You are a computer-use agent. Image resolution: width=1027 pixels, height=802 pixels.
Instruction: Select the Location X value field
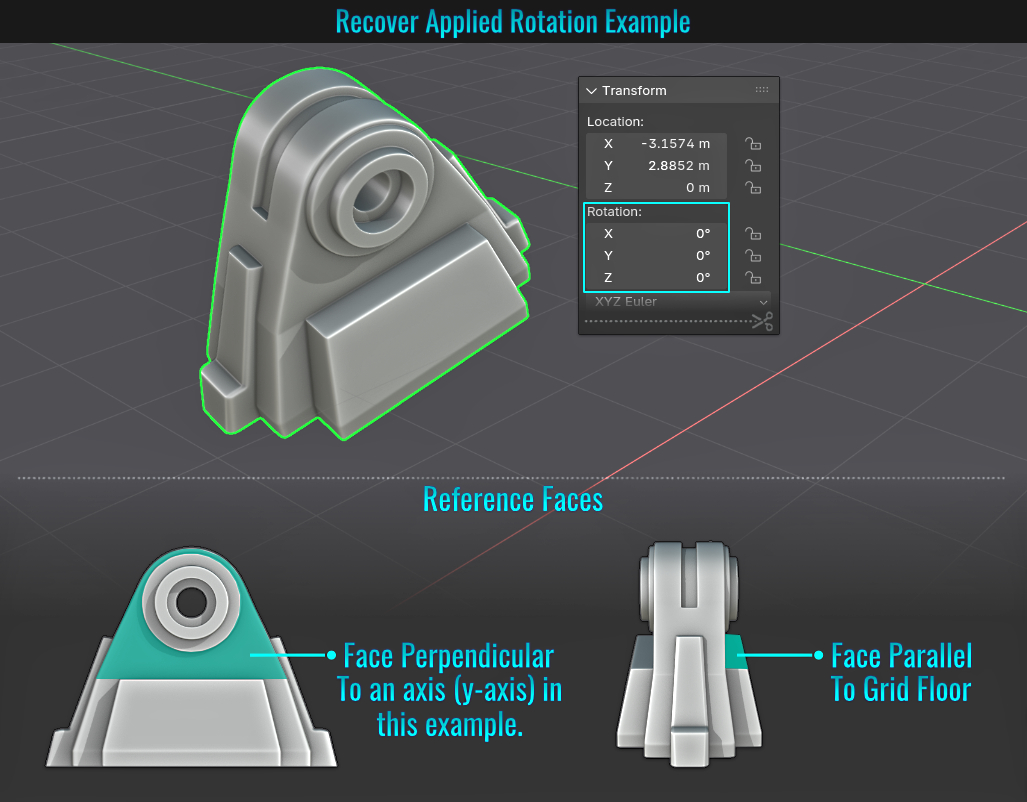click(656, 144)
